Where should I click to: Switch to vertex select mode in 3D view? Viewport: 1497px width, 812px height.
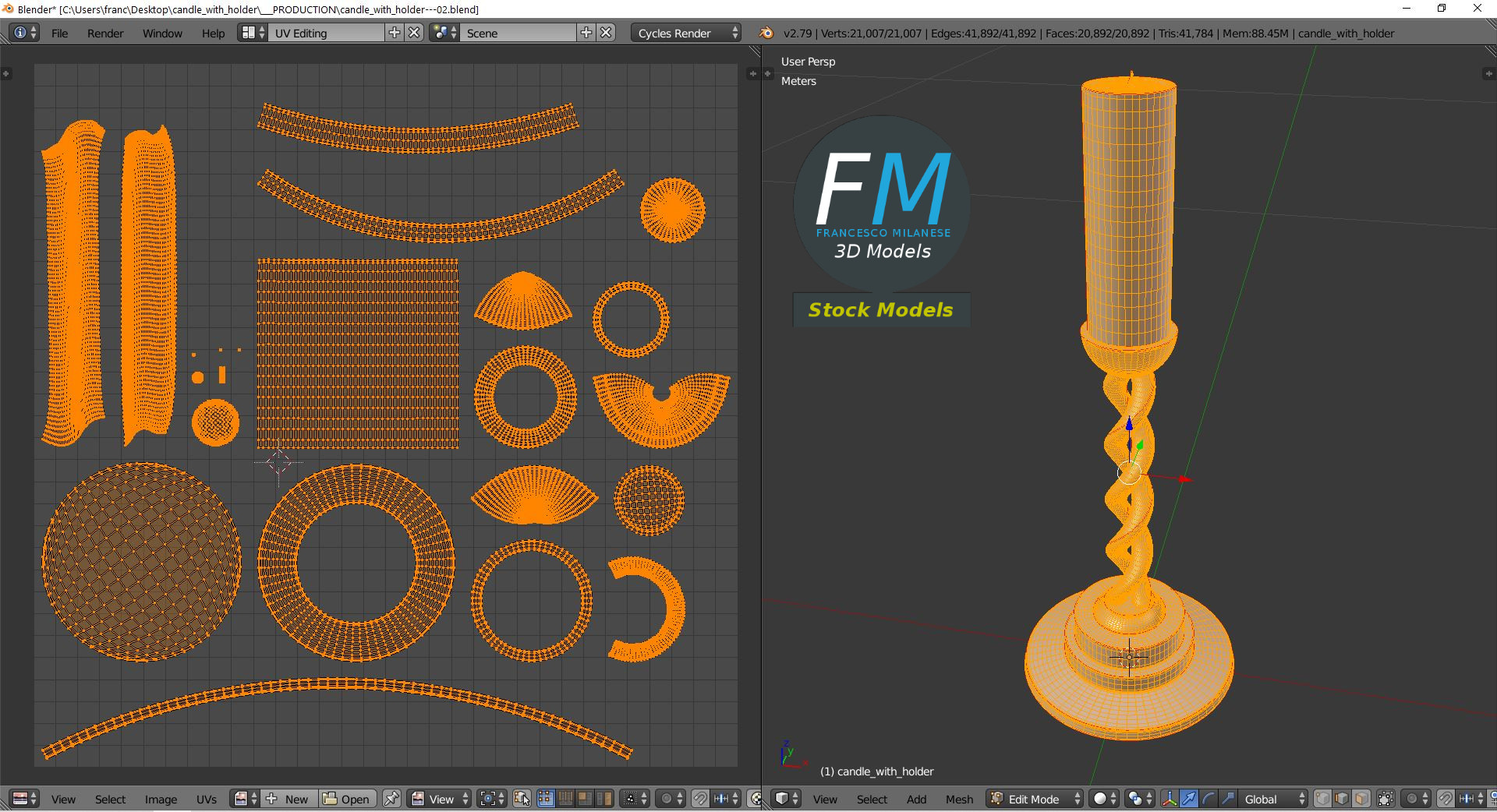(x=1323, y=799)
